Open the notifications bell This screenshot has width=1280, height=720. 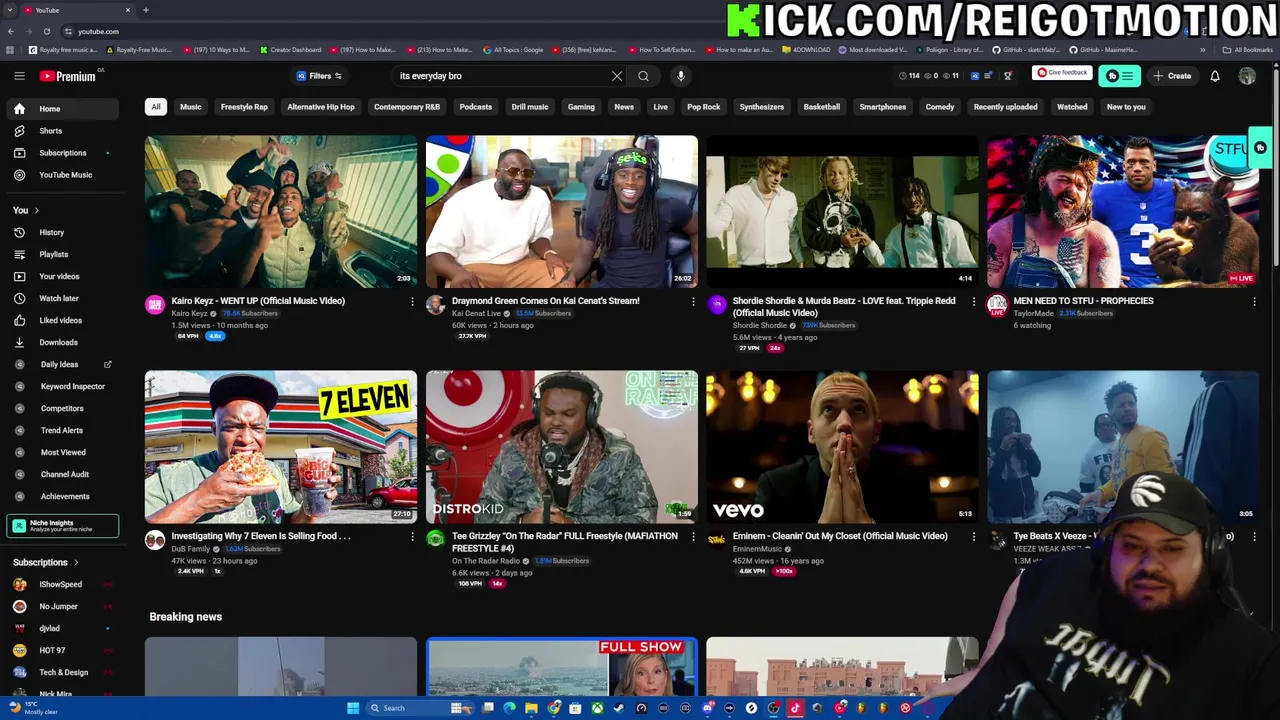1215,76
